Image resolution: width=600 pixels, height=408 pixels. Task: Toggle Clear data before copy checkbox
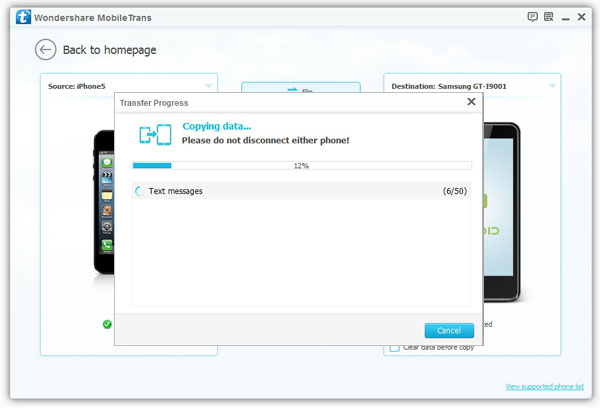(395, 348)
